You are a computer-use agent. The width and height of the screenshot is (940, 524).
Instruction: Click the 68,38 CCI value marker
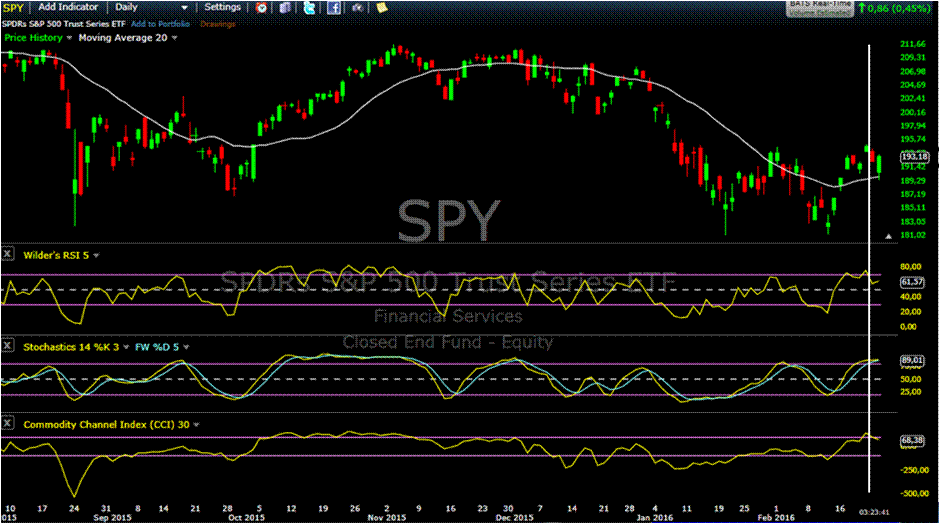pyautogui.click(x=912, y=441)
